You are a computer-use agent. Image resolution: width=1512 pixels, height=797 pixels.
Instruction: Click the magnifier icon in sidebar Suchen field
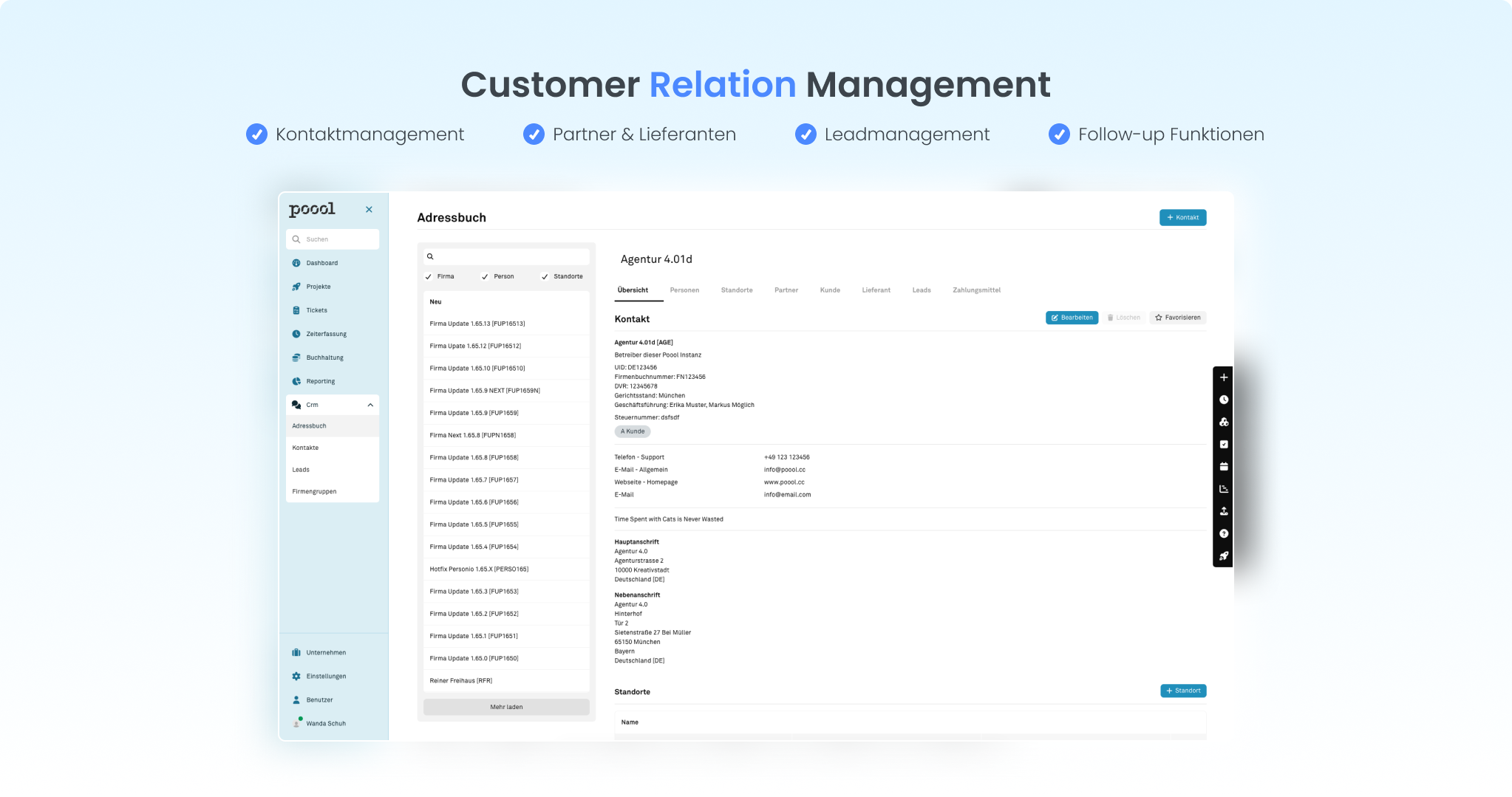click(x=296, y=239)
